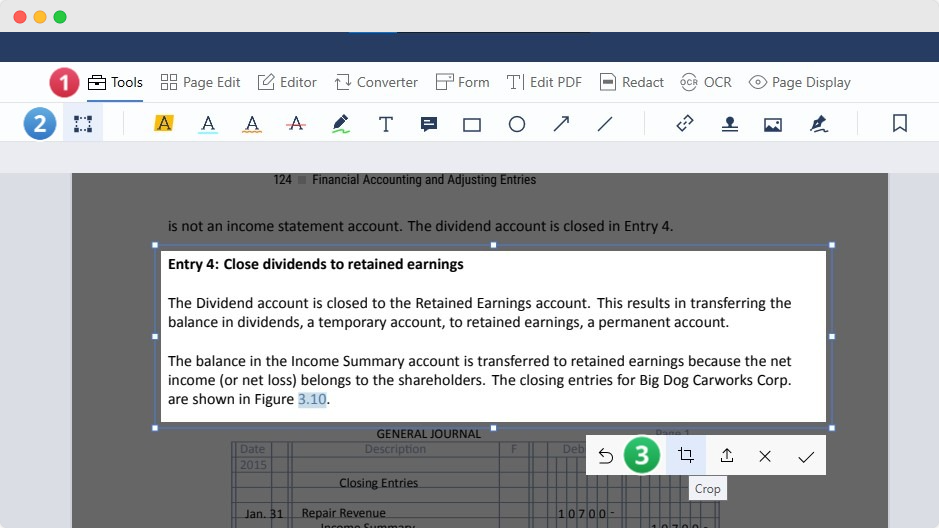The image size is (939, 528).
Task: Undo the selection with the back arrow
Action: (x=605, y=456)
